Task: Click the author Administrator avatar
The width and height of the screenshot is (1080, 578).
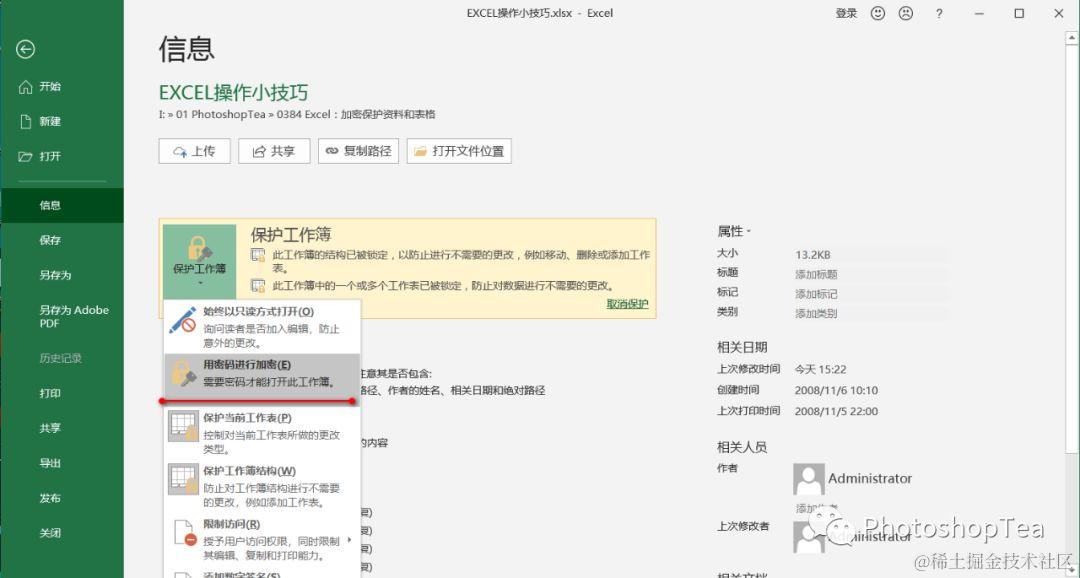Action: (x=809, y=479)
